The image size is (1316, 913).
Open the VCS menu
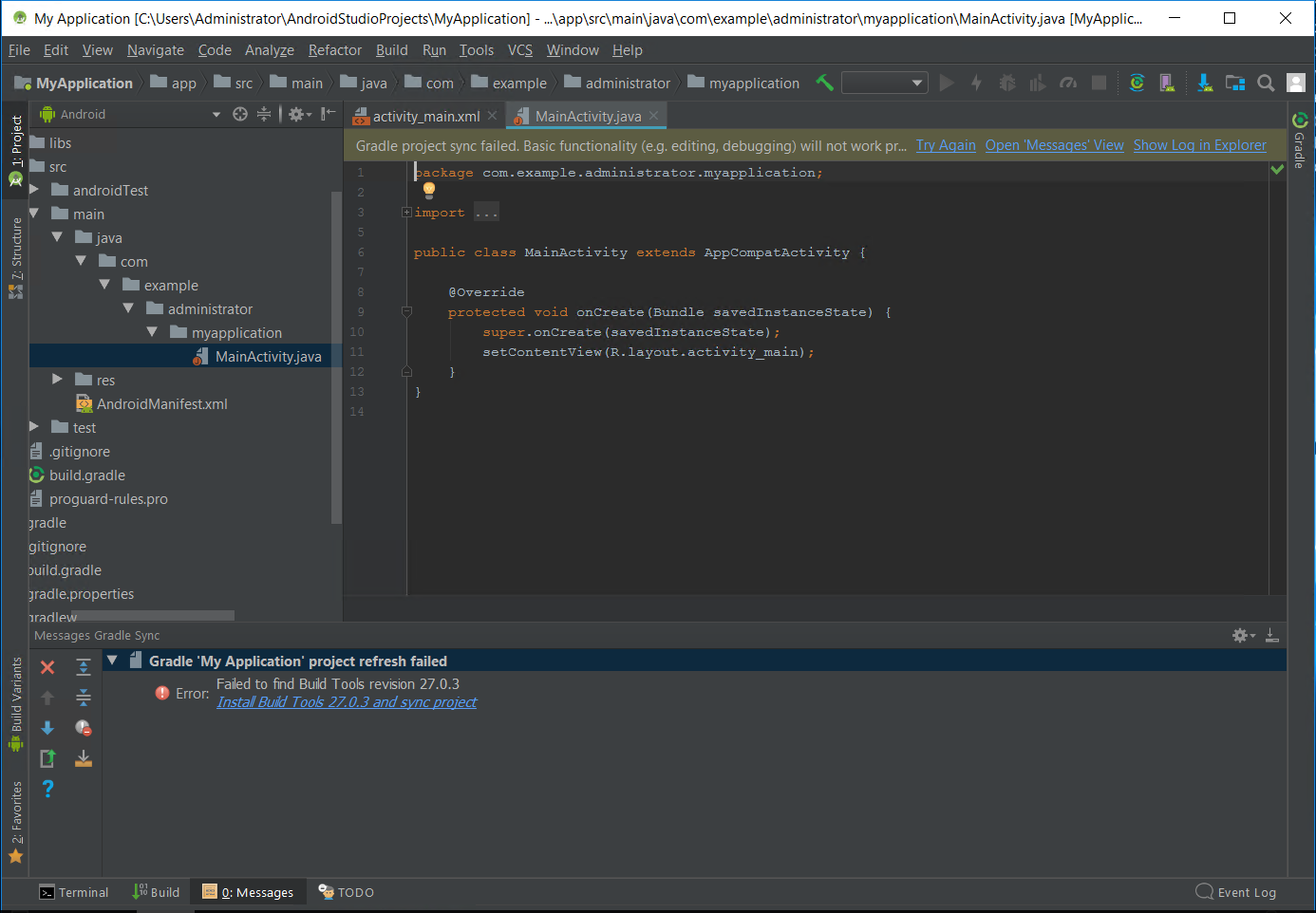(x=520, y=50)
